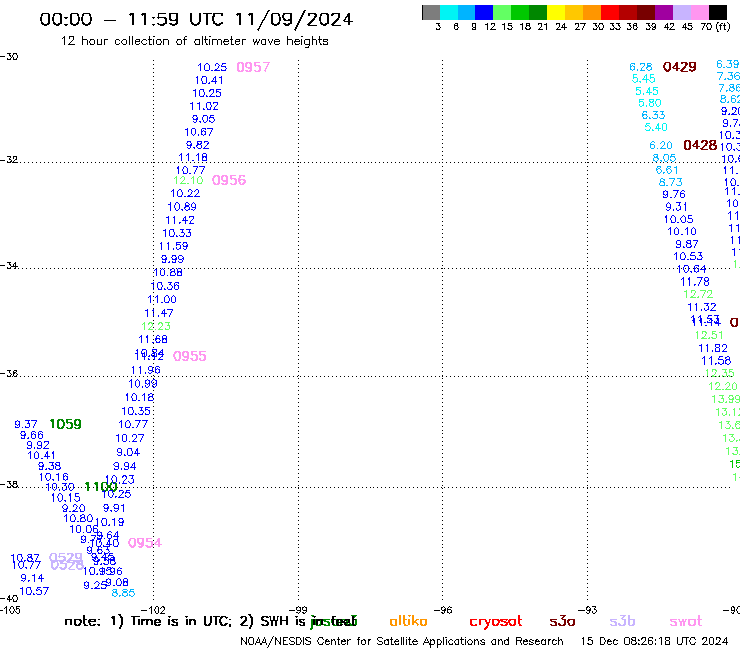The image size is (740, 650).
Task: Click the green 12.51 wave height
Action: point(709,335)
